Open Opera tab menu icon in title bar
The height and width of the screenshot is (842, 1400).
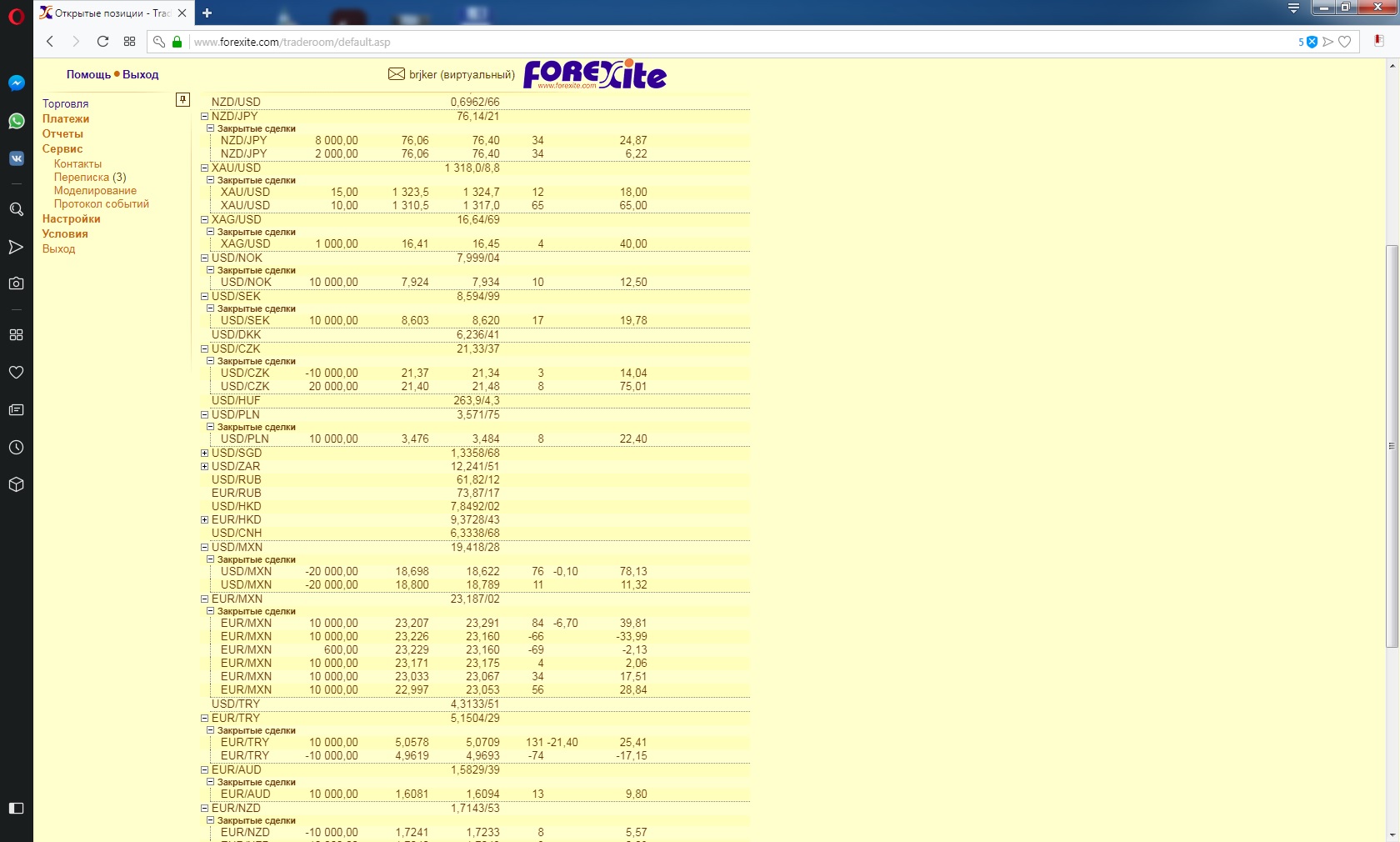1293,8
